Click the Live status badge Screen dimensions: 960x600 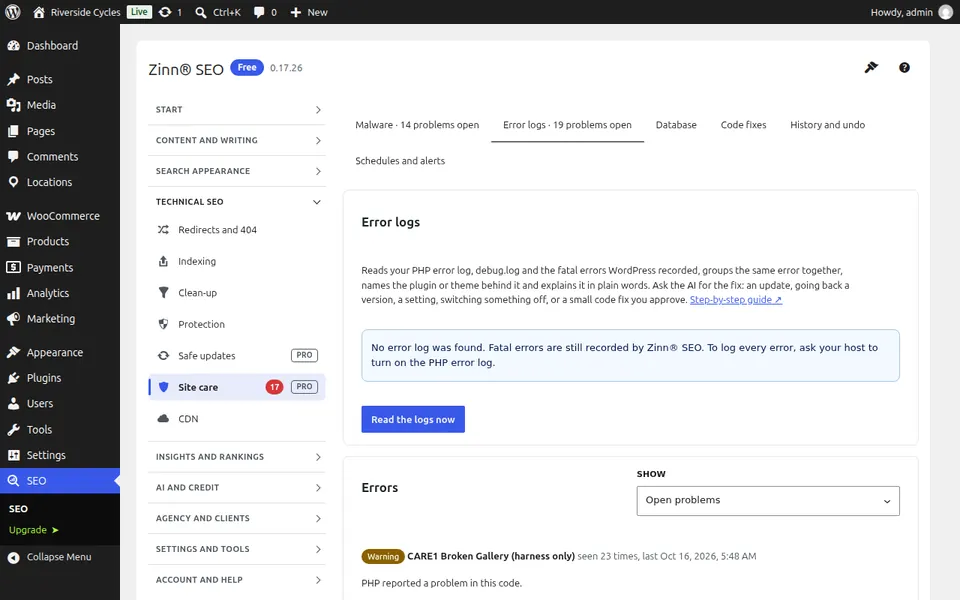pyautogui.click(x=139, y=12)
